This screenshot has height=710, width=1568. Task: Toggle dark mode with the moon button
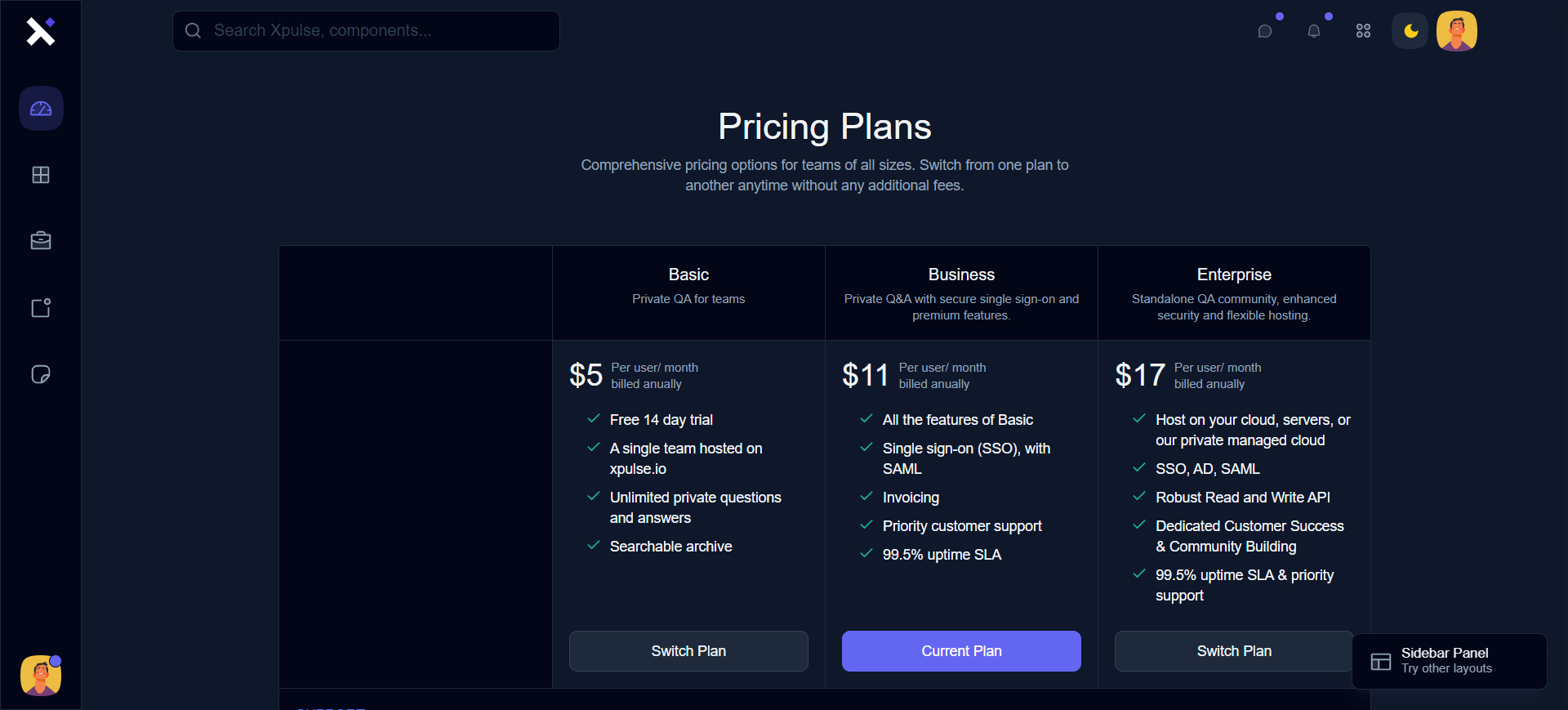tap(1410, 31)
